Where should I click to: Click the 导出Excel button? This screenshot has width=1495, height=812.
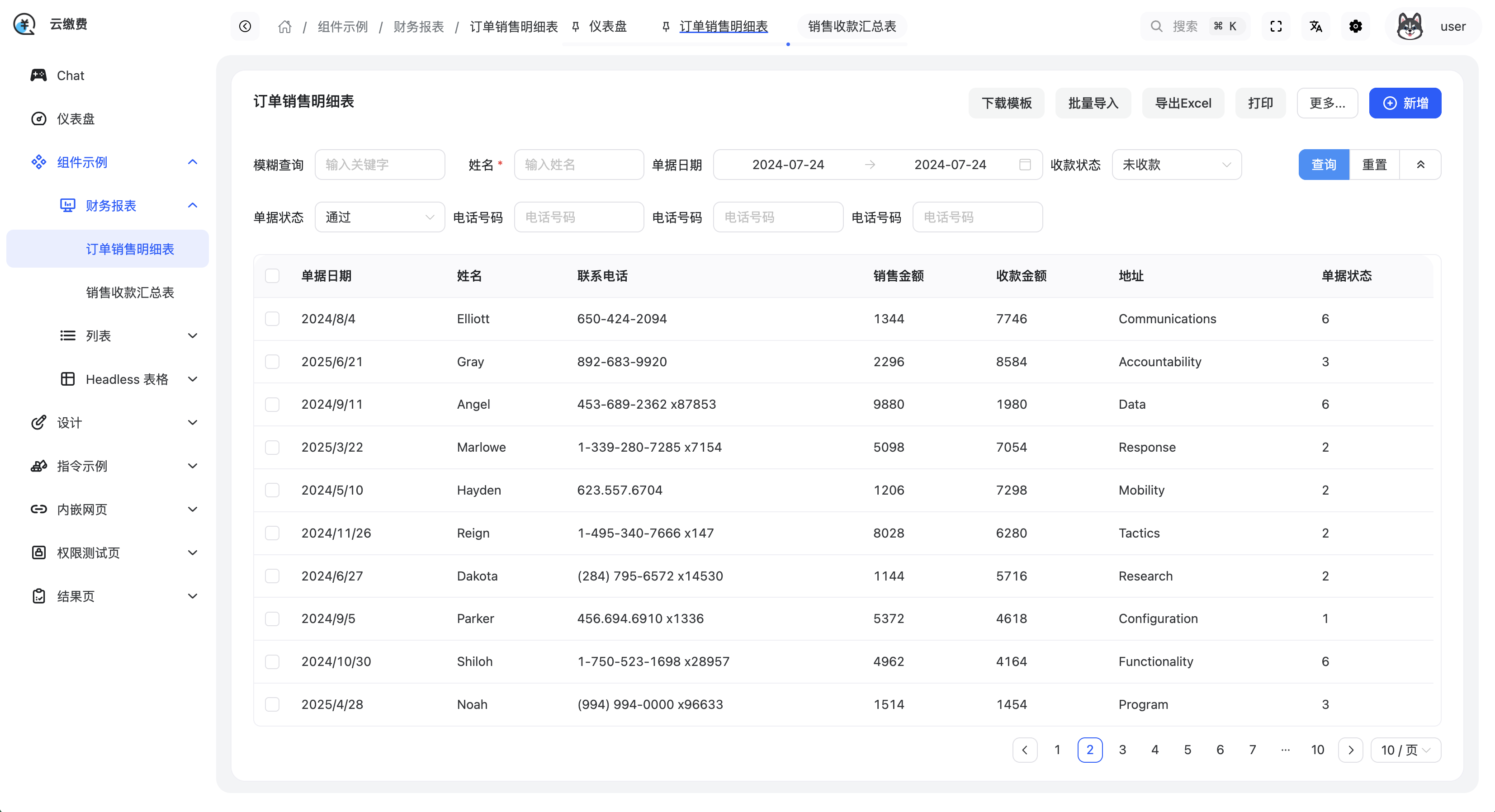click(x=1183, y=104)
